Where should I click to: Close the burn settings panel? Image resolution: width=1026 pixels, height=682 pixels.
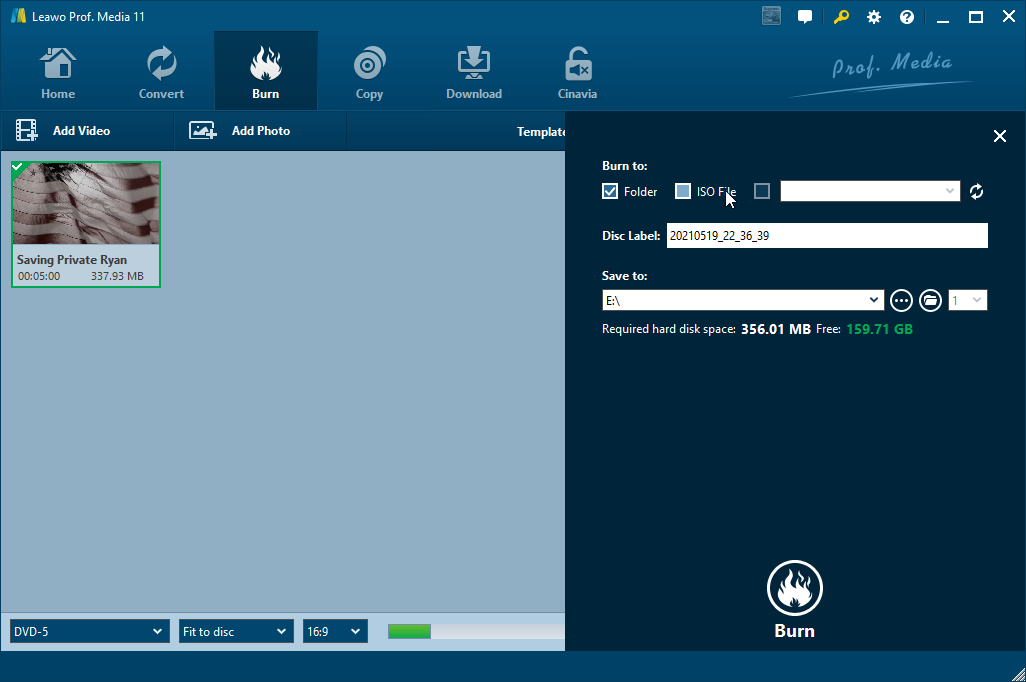click(1000, 136)
